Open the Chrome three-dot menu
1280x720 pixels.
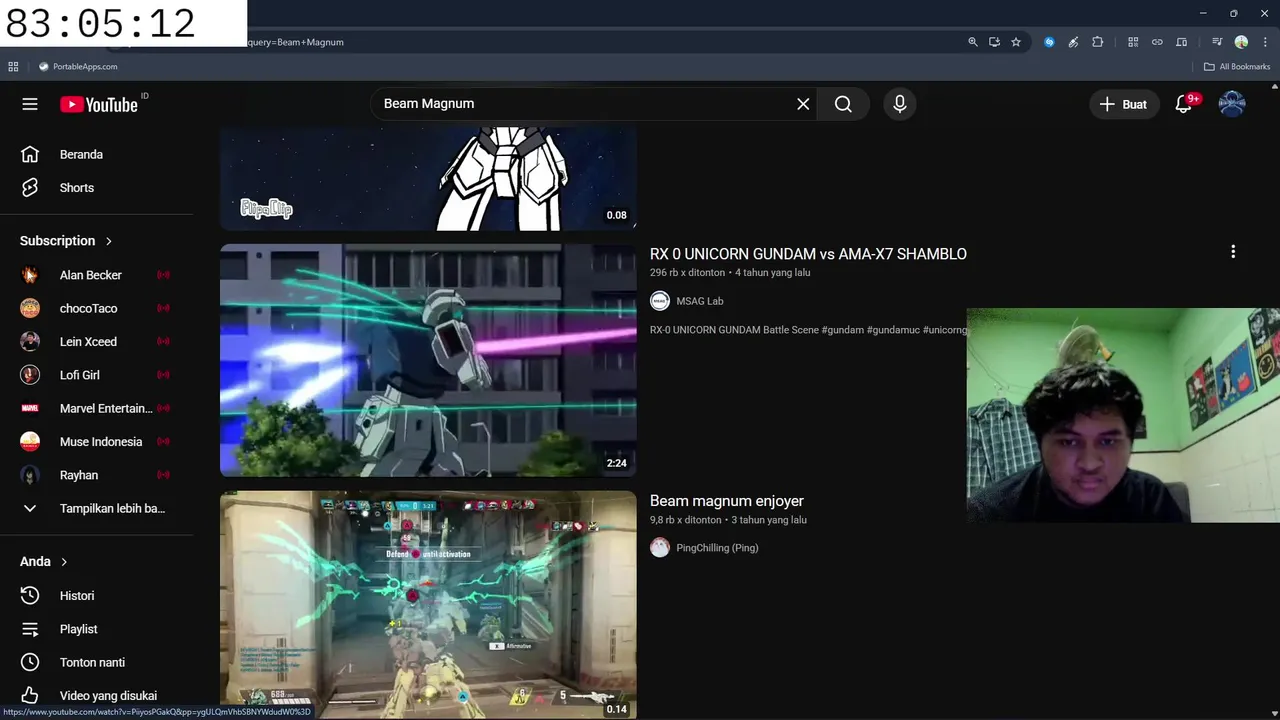point(1265,42)
